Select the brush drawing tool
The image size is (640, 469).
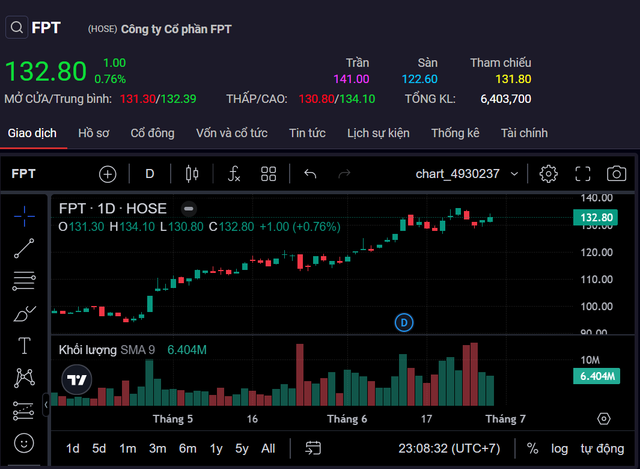pos(25,313)
